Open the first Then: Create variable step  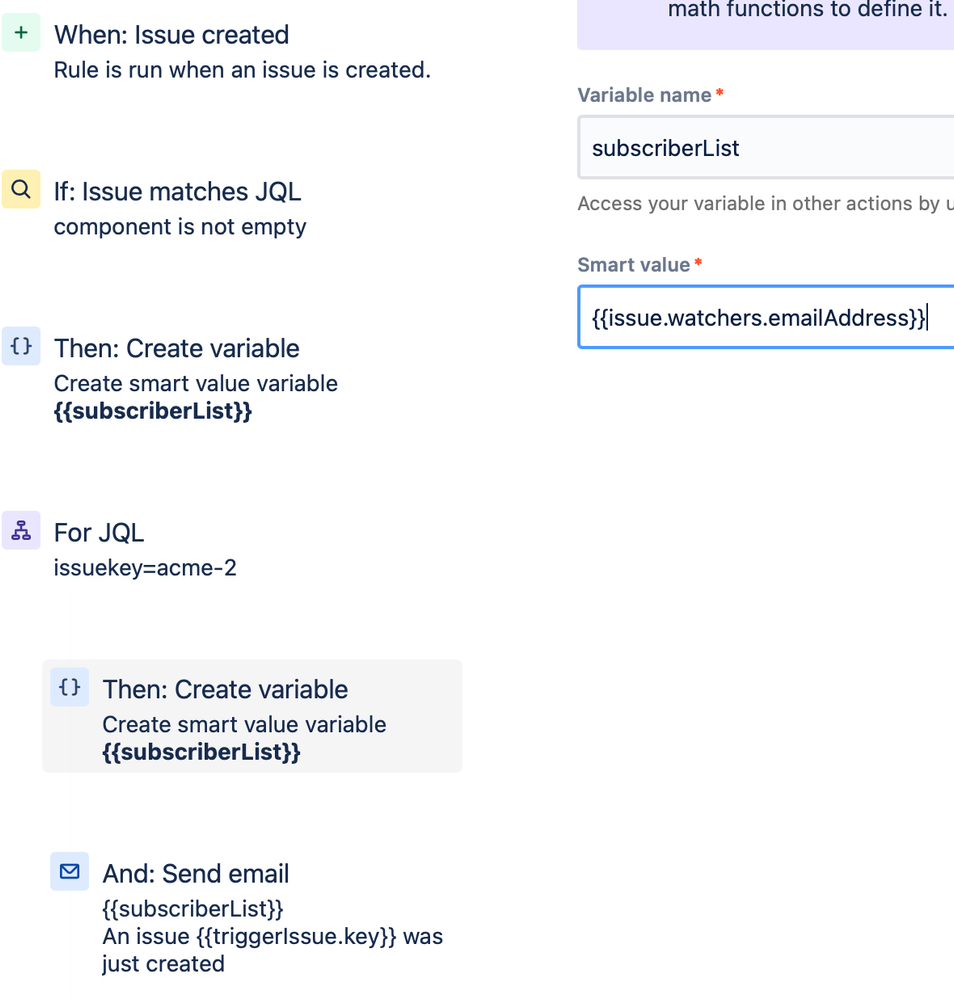pyautogui.click(x=176, y=348)
